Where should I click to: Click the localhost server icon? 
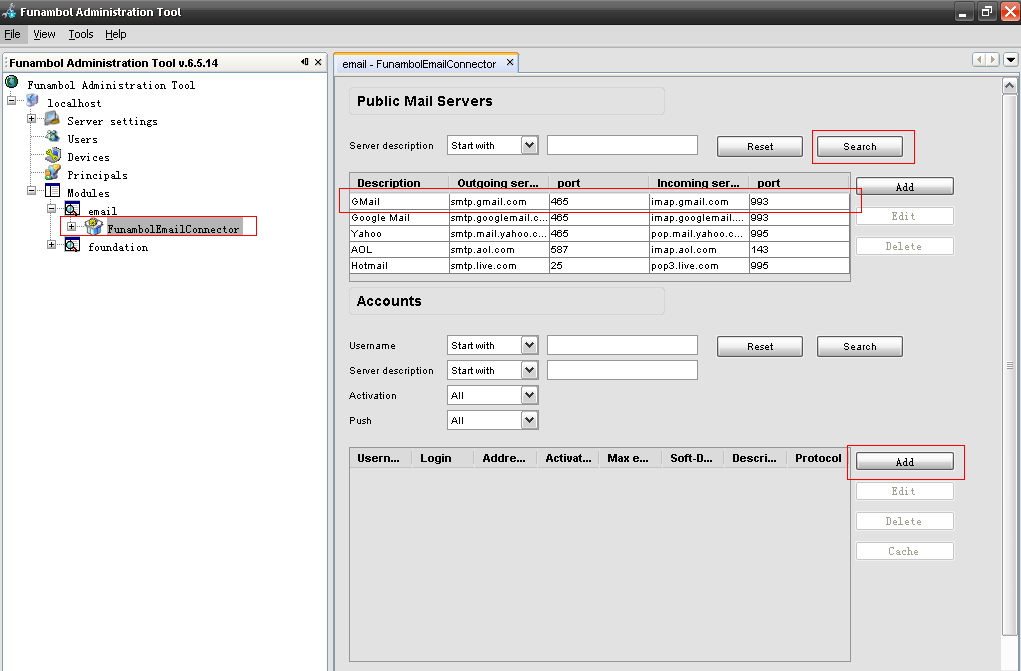click(x=32, y=100)
